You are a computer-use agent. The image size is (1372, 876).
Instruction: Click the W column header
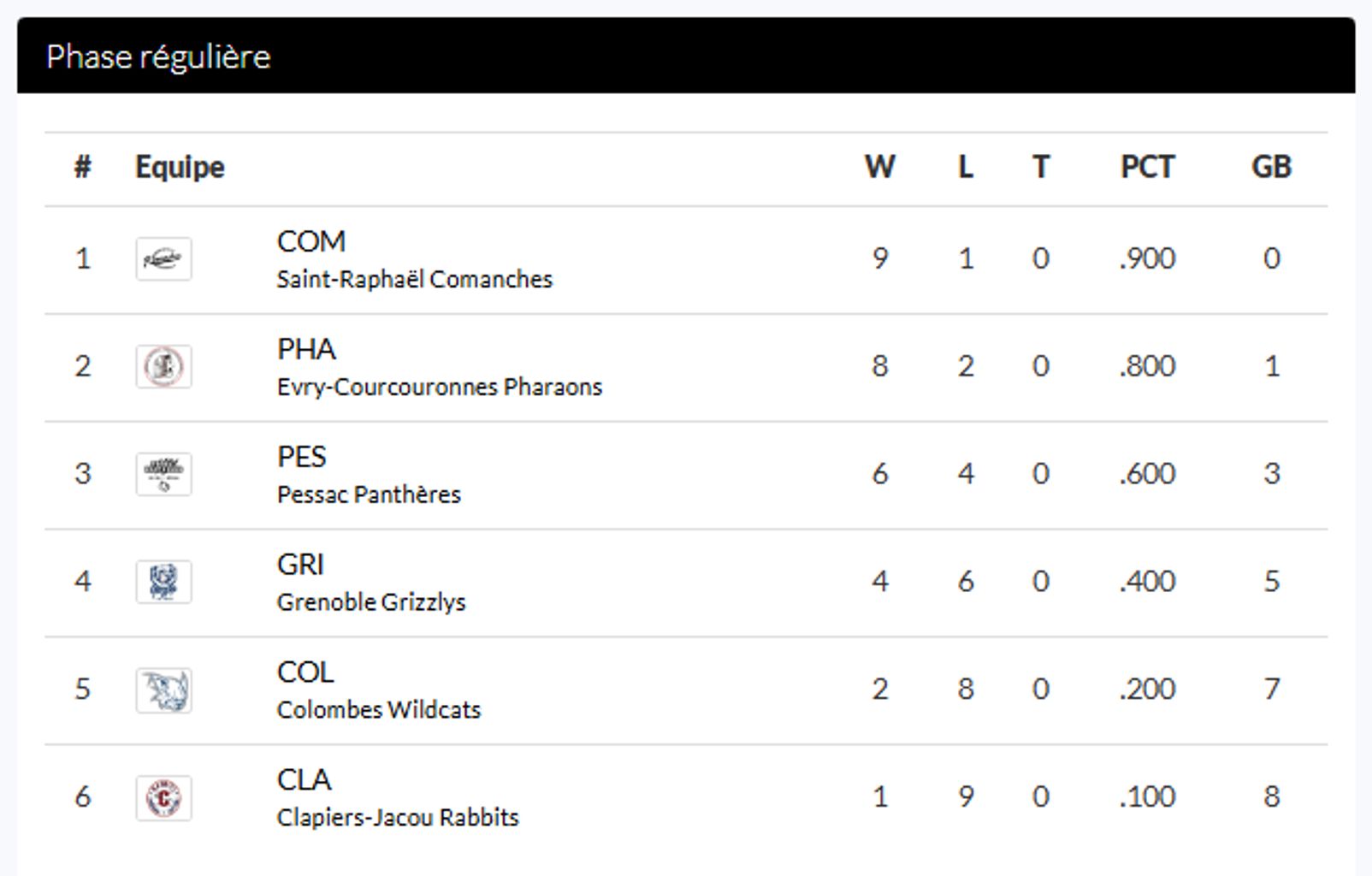pos(879,167)
